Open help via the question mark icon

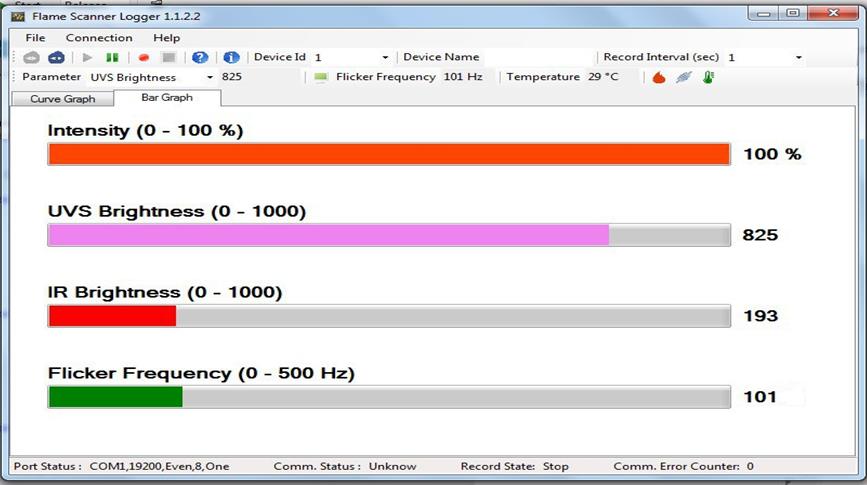[200, 58]
